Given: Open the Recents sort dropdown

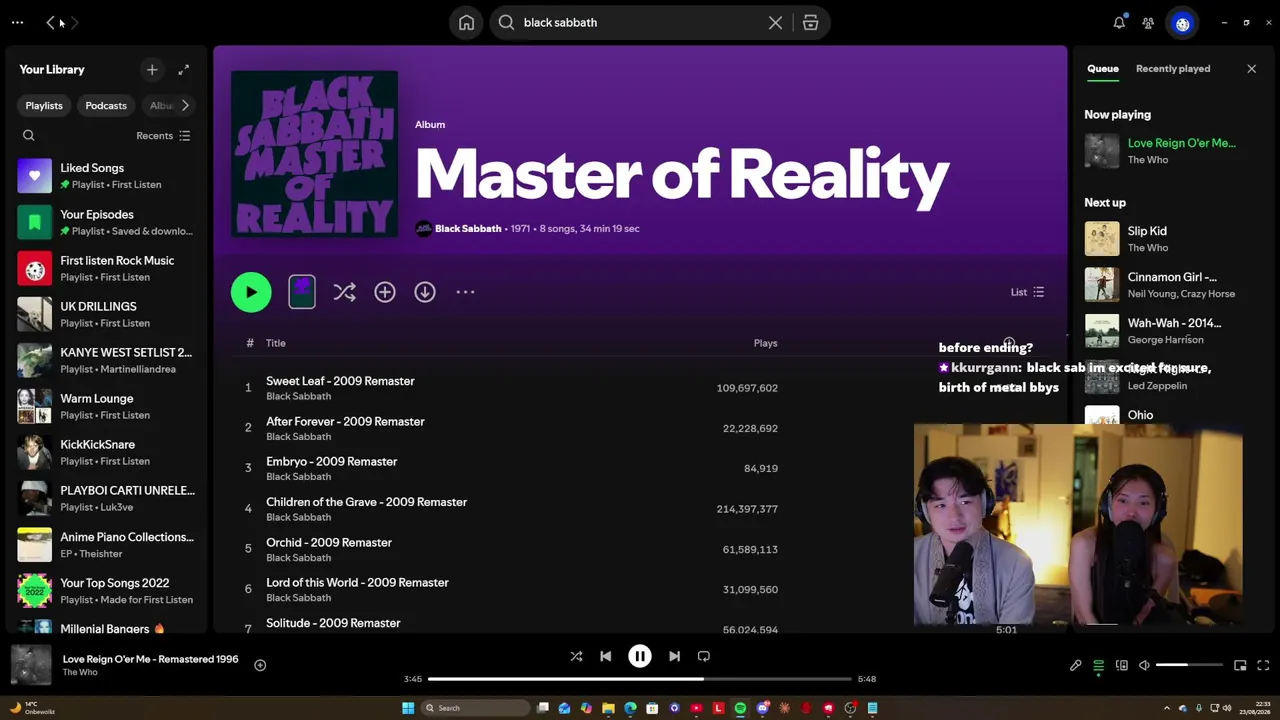Looking at the screenshot, I should [163, 135].
